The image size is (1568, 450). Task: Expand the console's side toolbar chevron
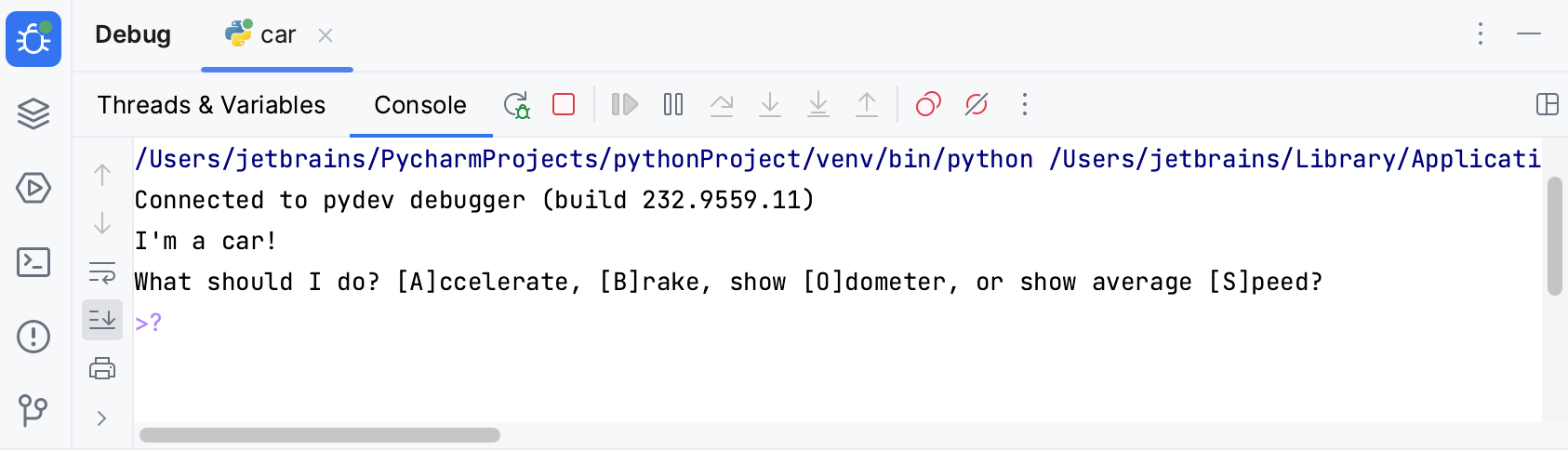pyautogui.click(x=102, y=418)
